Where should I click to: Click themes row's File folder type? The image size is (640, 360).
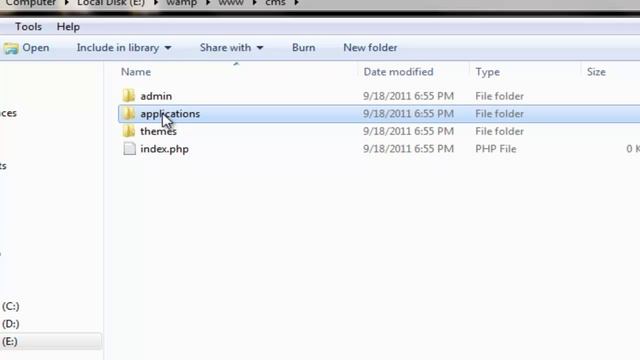[x=499, y=131]
